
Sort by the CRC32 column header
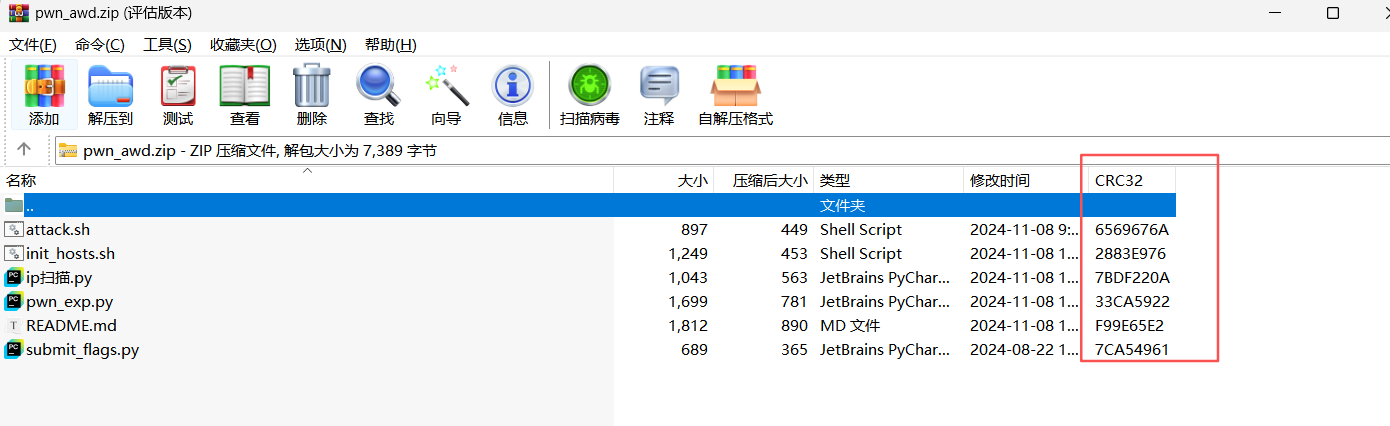[x=1119, y=181]
